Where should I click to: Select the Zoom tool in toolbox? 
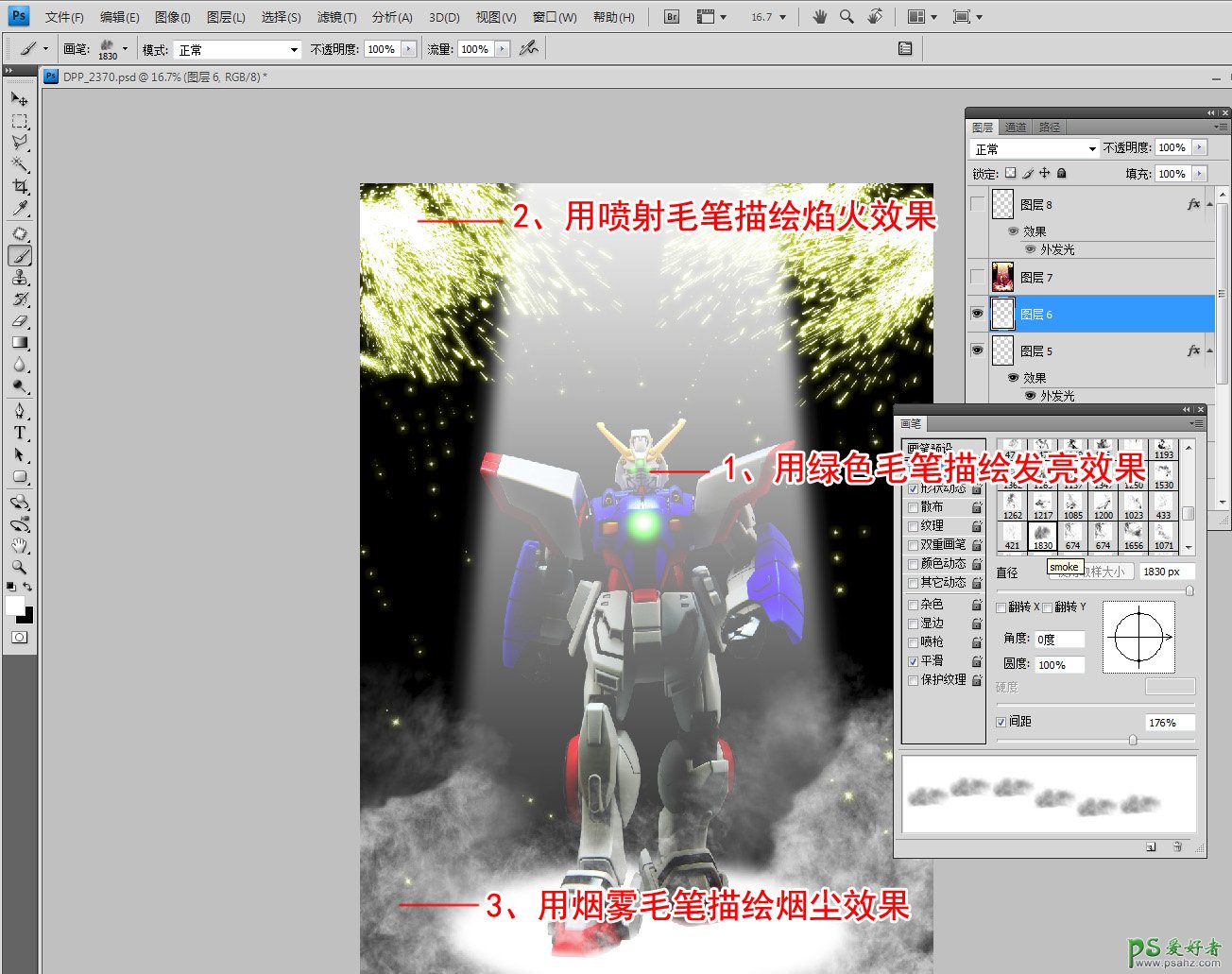pos(19,567)
